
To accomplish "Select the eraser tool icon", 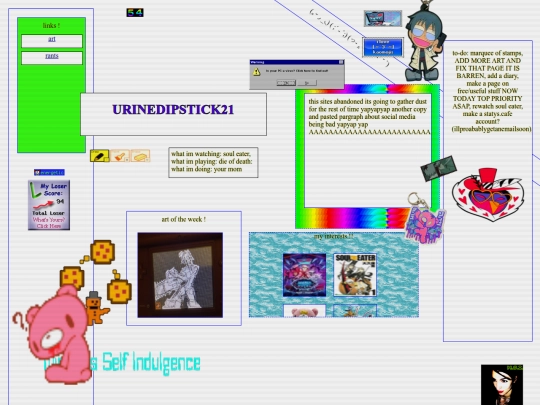I will [140, 156].
